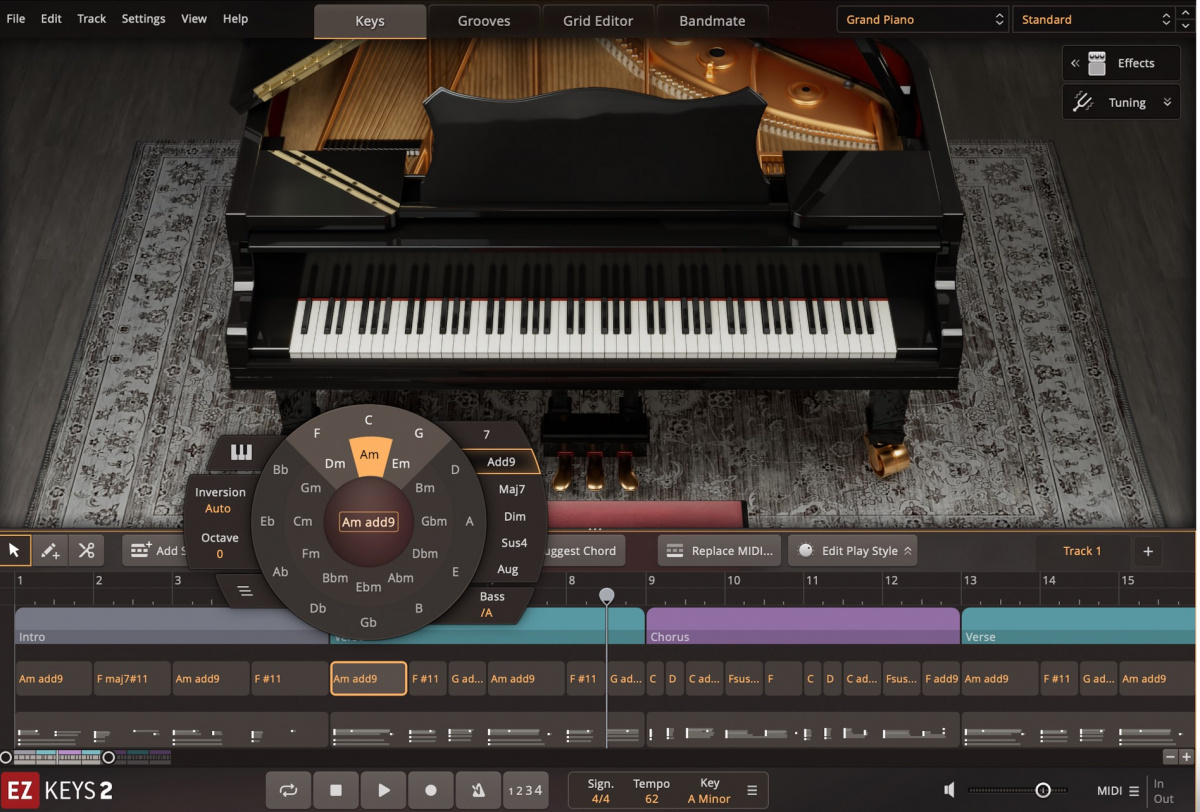Switch to the Grid Editor tab

(597, 20)
